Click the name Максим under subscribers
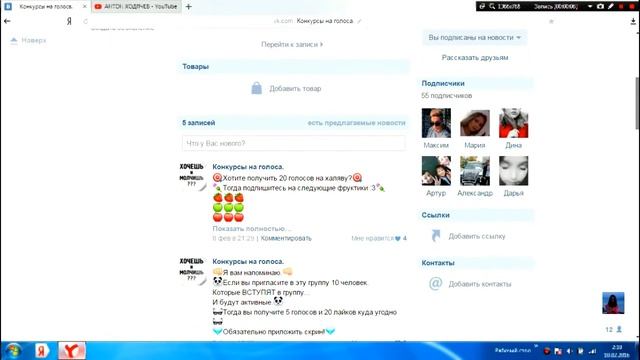This screenshot has width=640, height=360. point(436,145)
